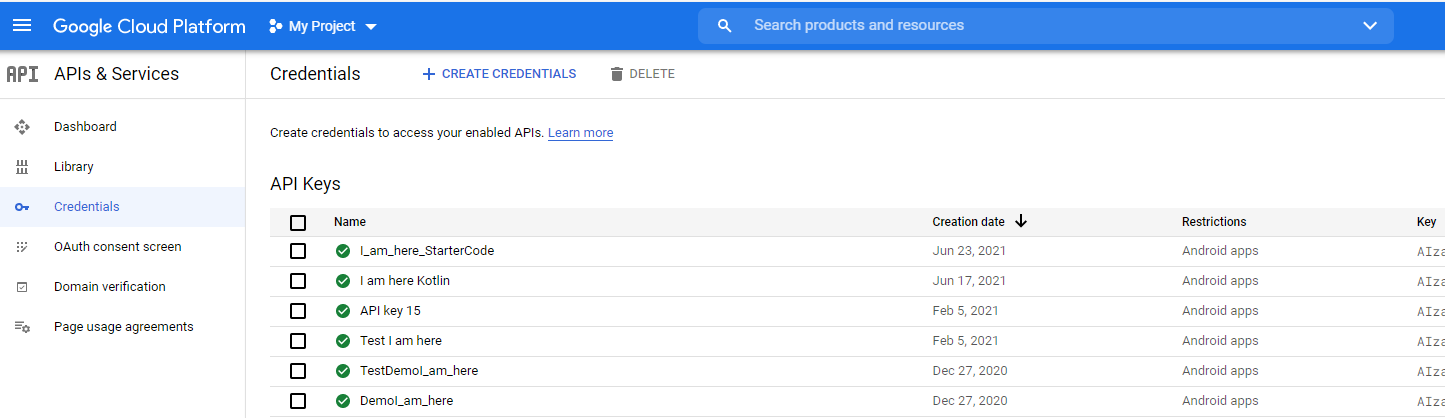The image size is (1445, 418).
Task: Open Page usage agreements
Action: pos(124,327)
